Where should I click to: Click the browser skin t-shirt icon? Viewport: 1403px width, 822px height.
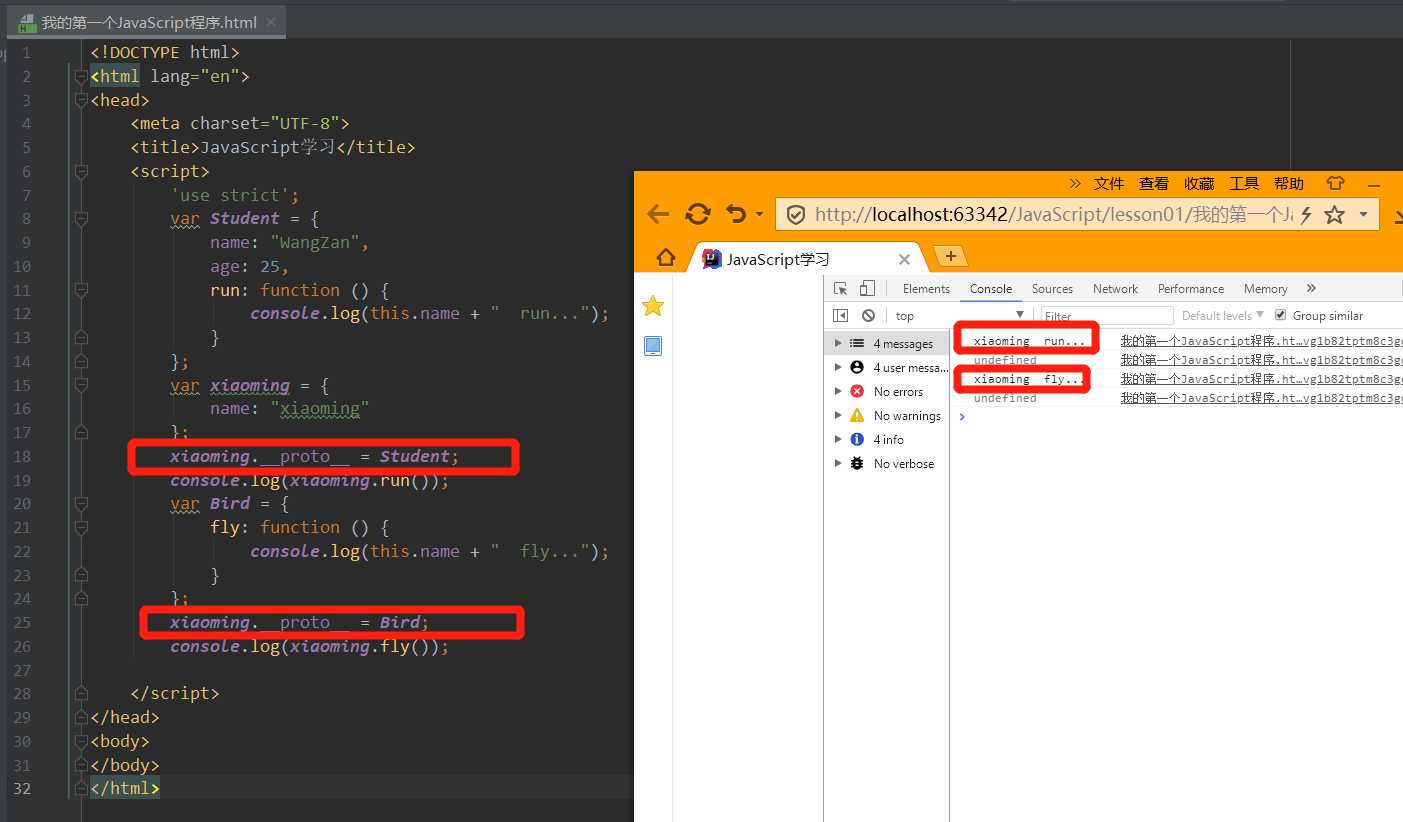pyautogui.click(x=1335, y=183)
